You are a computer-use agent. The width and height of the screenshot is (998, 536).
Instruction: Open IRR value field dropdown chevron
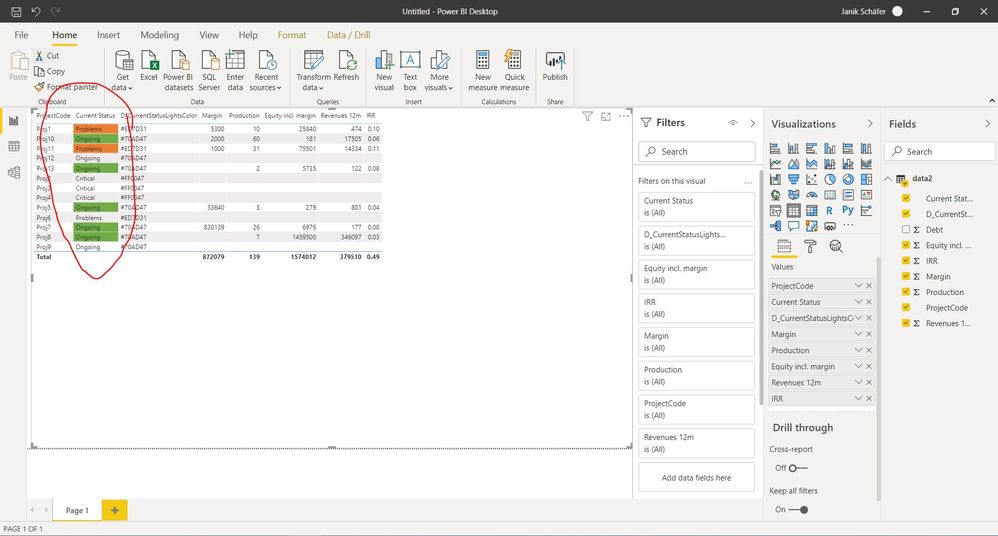pyautogui.click(x=858, y=398)
